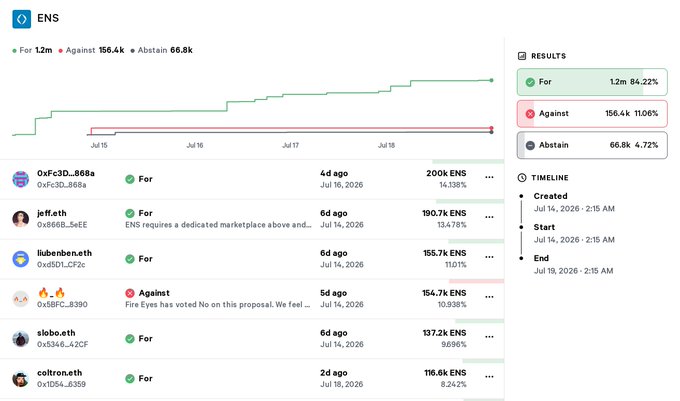Click check icon in For result bar
680x401 pixels.
click(530, 82)
